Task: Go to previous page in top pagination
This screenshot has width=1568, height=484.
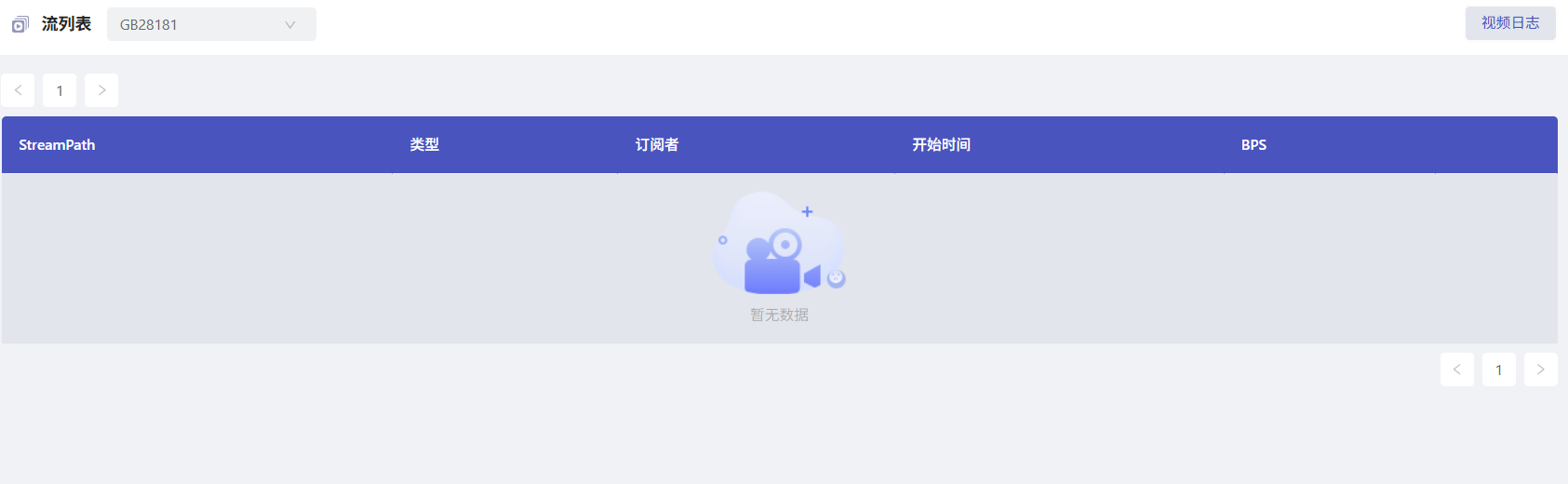Action: 18,90
